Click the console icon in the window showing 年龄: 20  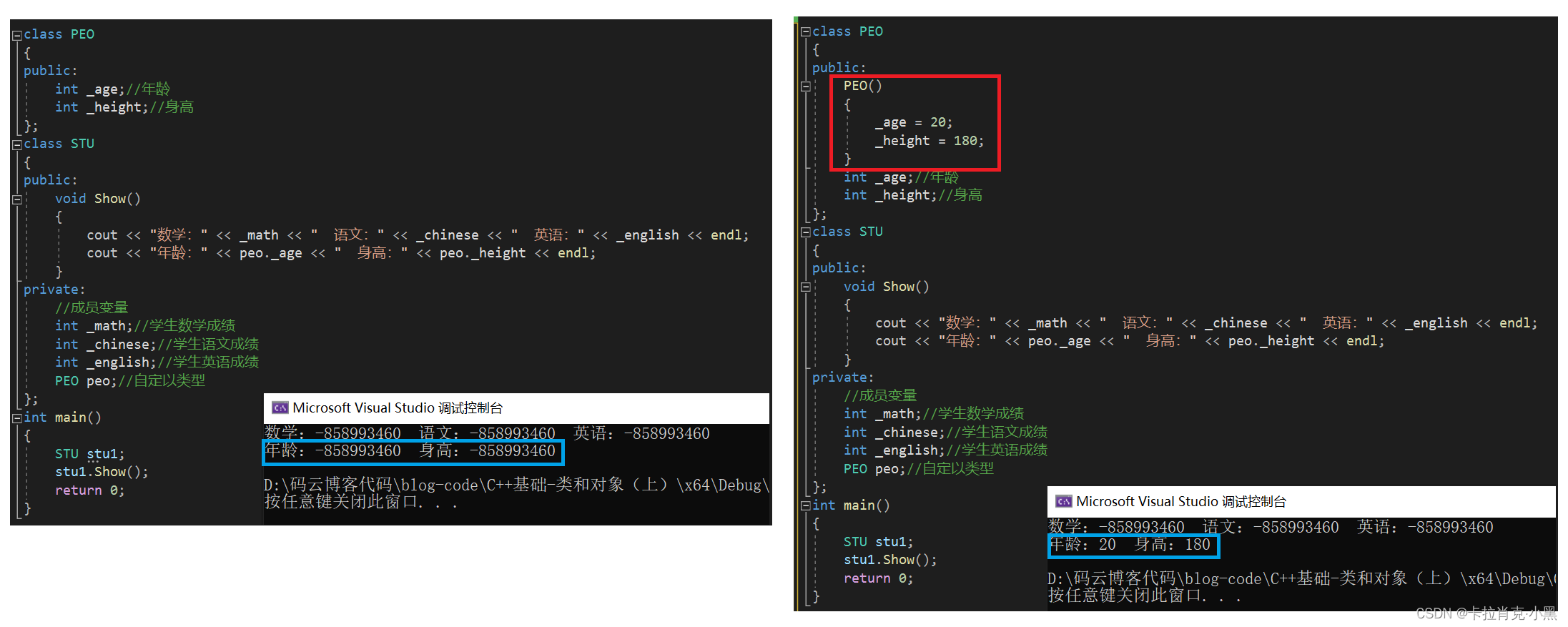(x=1063, y=502)
